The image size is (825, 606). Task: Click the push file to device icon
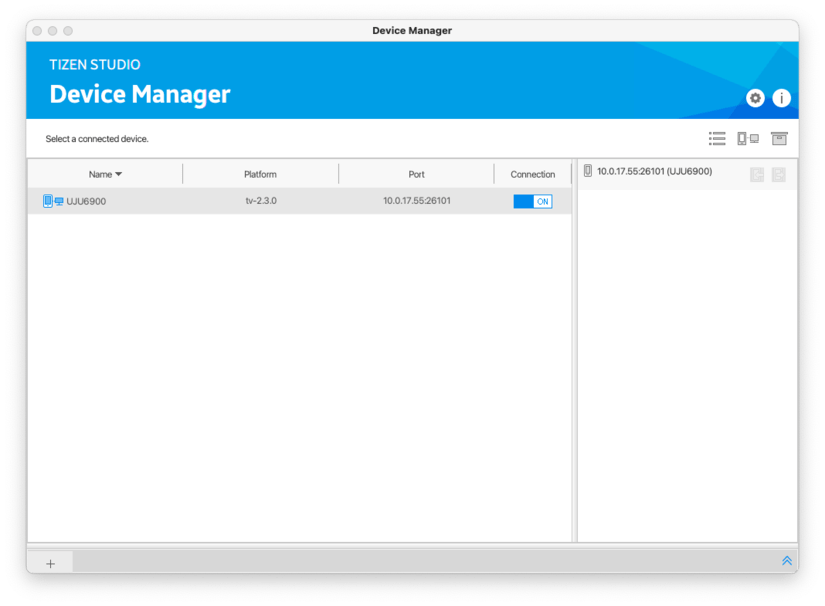[x=779, y=175]
